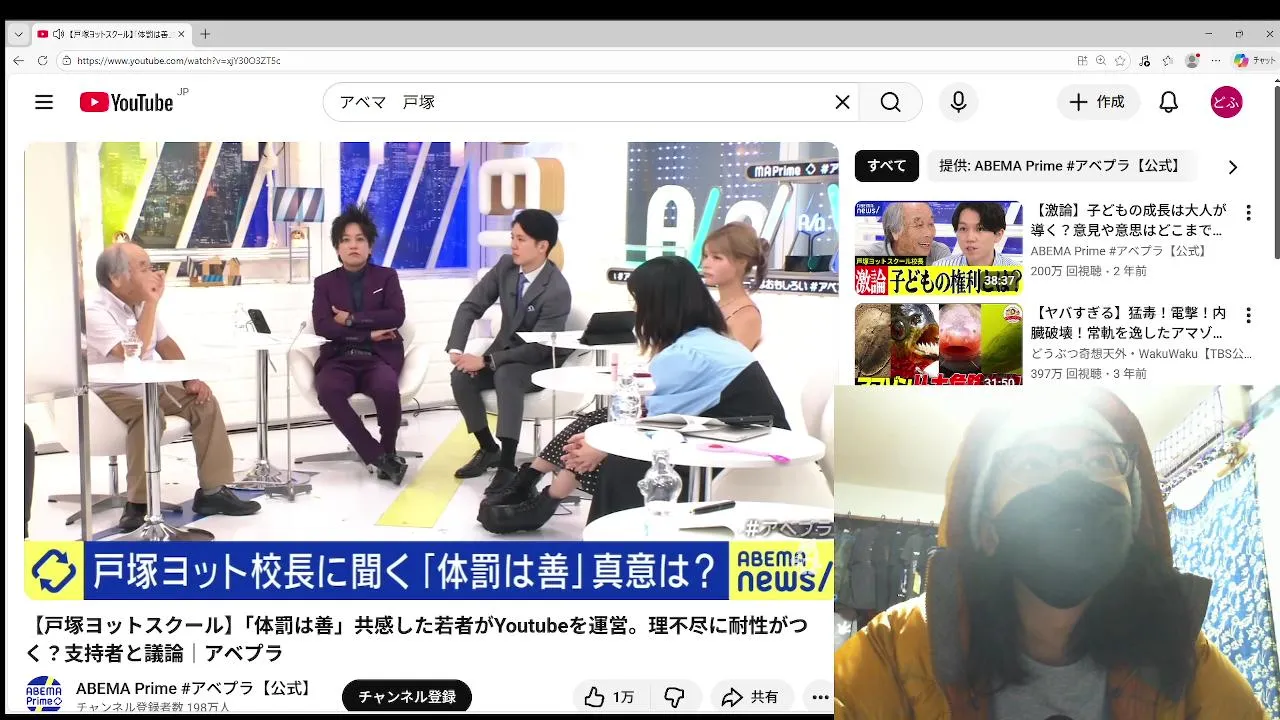Open the YouTube guide hamburger menu
Viewport: 1280px width, 720px height.
(44, 102)
